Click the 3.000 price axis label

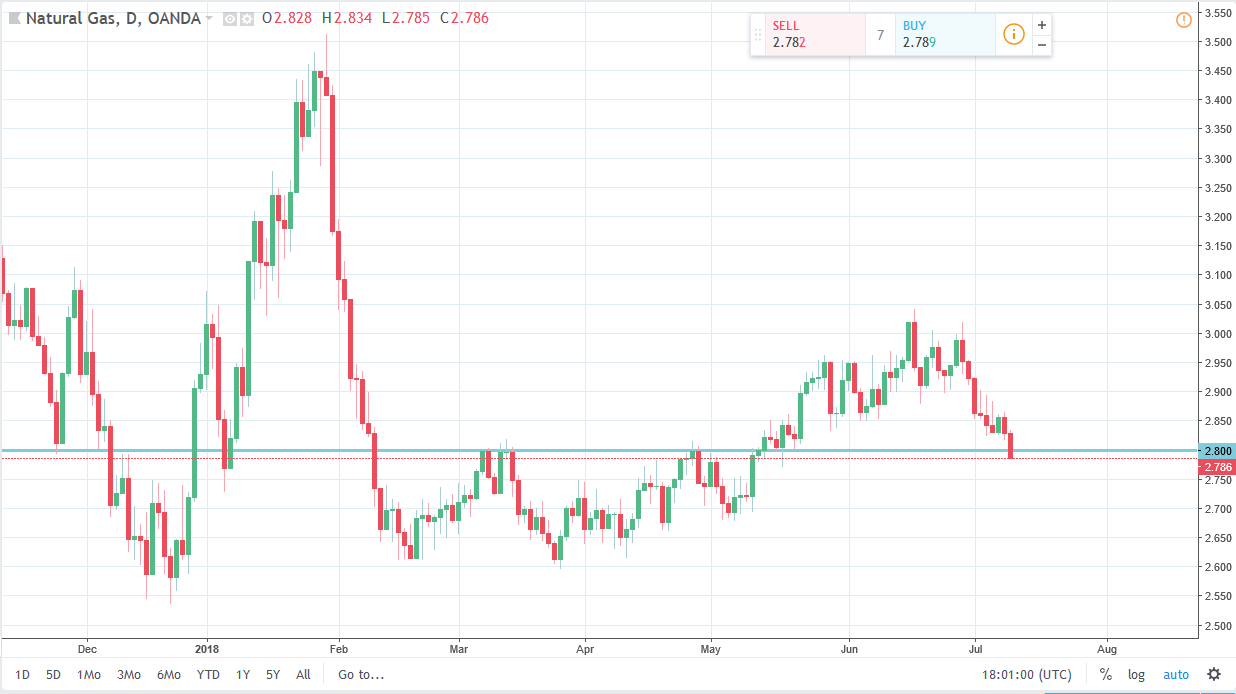coord(1217,334)
